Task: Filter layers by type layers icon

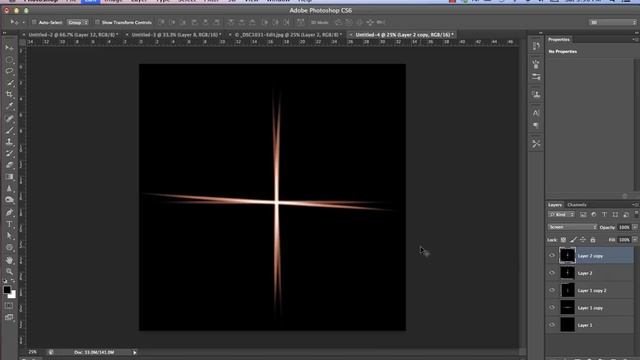Action: [x=604, y=214]
